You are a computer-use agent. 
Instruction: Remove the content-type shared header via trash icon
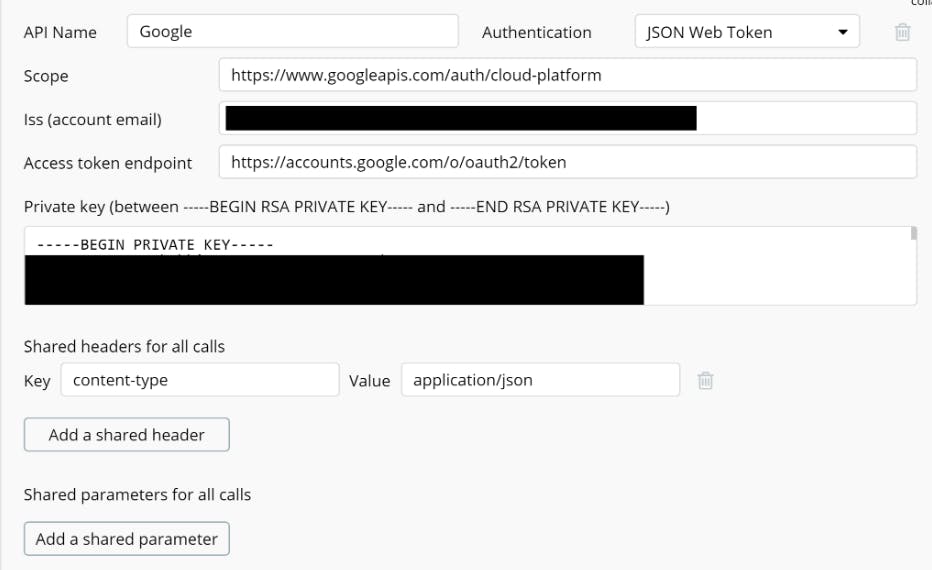tap(705, 380)
